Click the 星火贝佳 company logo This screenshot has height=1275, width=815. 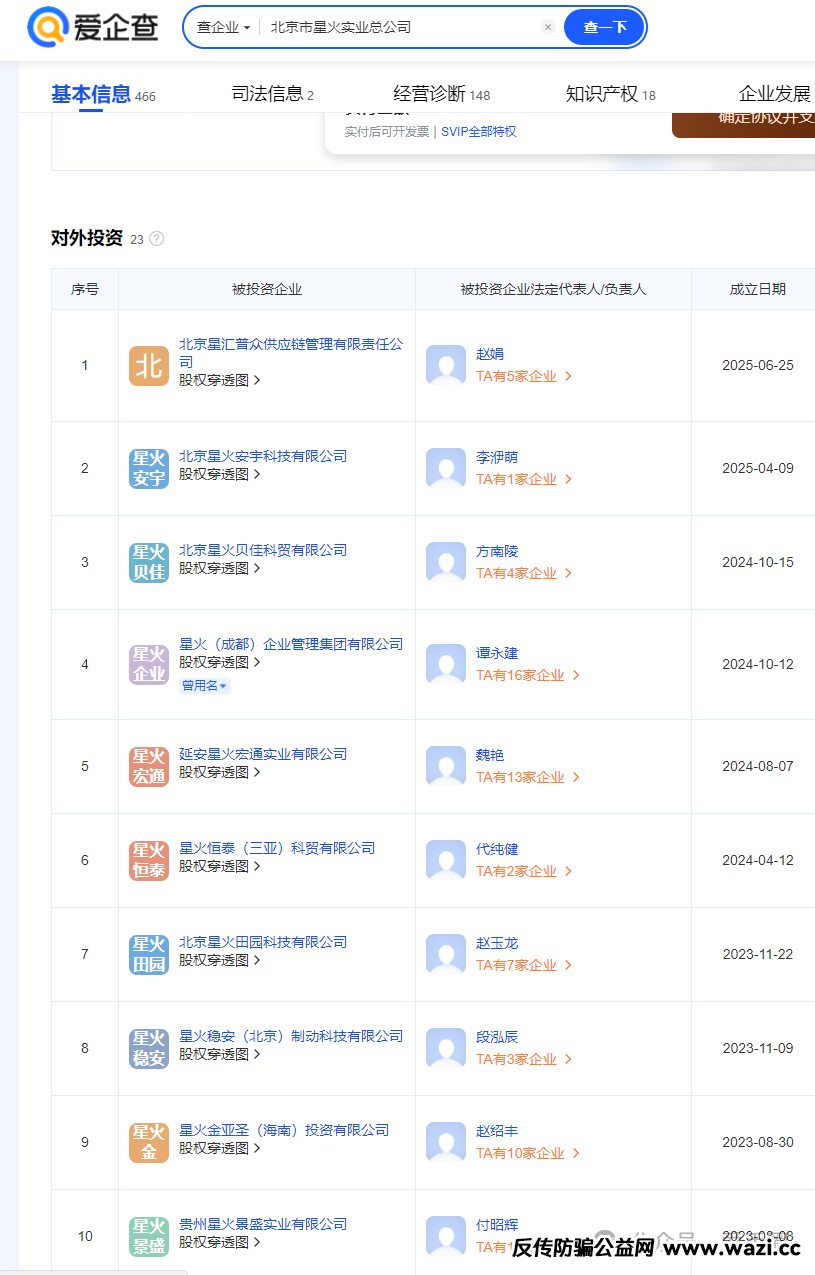pyautogui.click(x=149, y=562)
